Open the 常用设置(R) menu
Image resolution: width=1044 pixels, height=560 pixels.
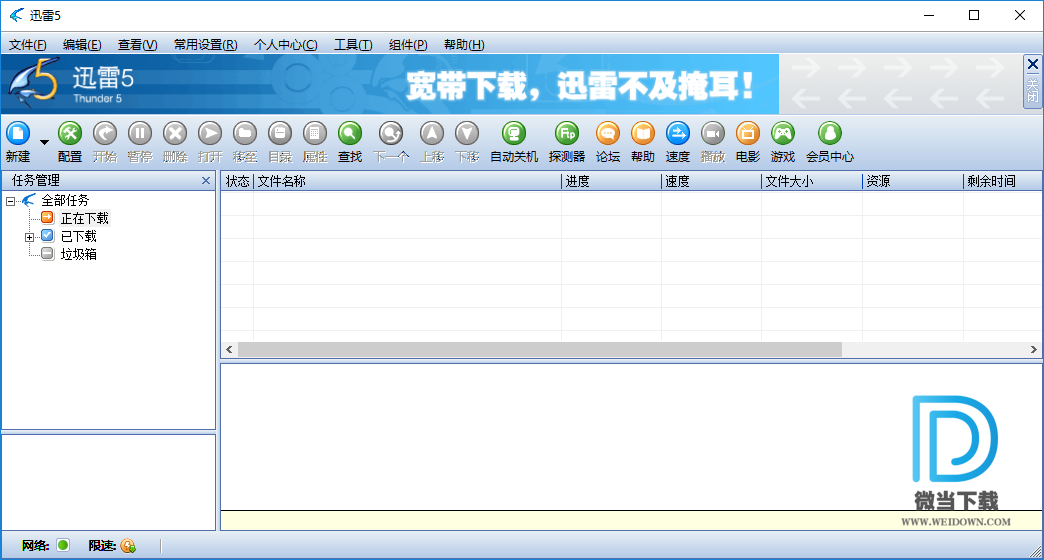point(205,45)
